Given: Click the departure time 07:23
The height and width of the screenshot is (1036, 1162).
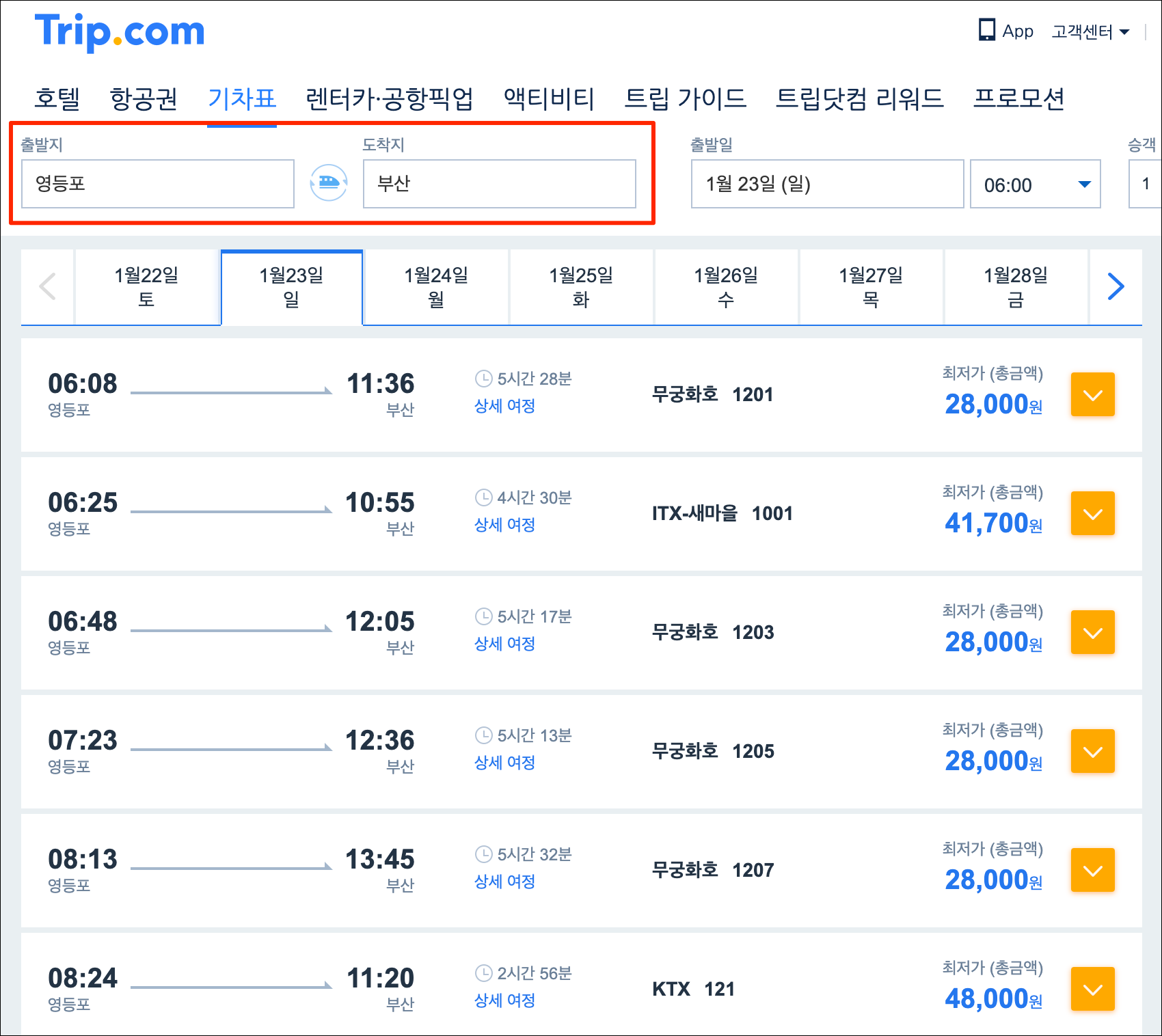Looking at the screenshot, I should click(x=83, y=740).
